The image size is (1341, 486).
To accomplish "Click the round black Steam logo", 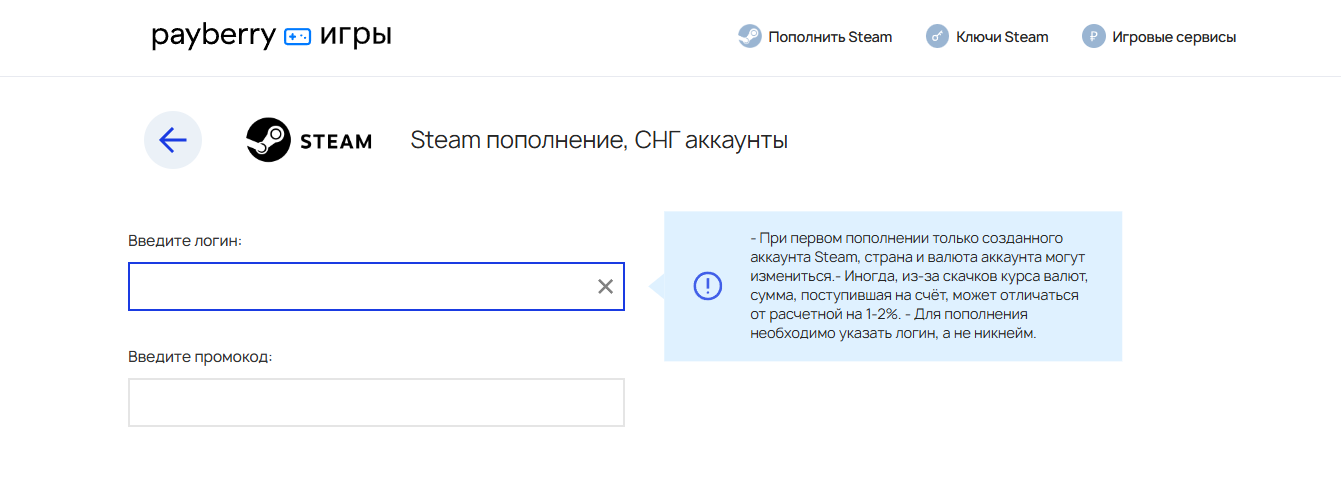I will [269, 140].
